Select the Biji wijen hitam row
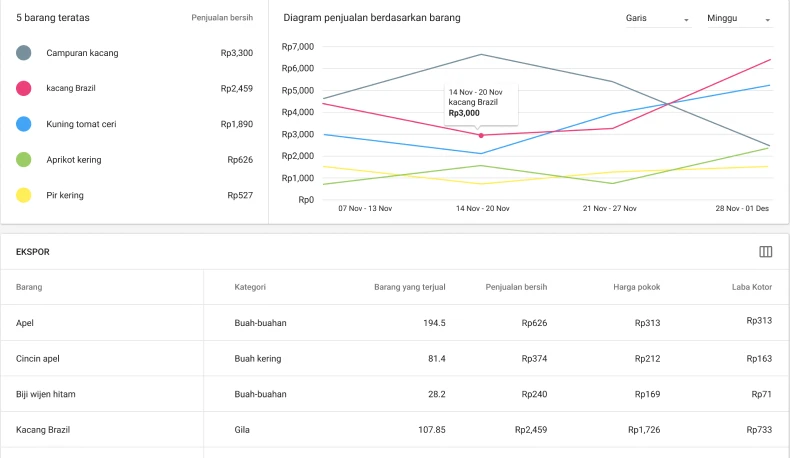This screenshot has width=790, height=458. pyautogui.click(x=394, y=394)
